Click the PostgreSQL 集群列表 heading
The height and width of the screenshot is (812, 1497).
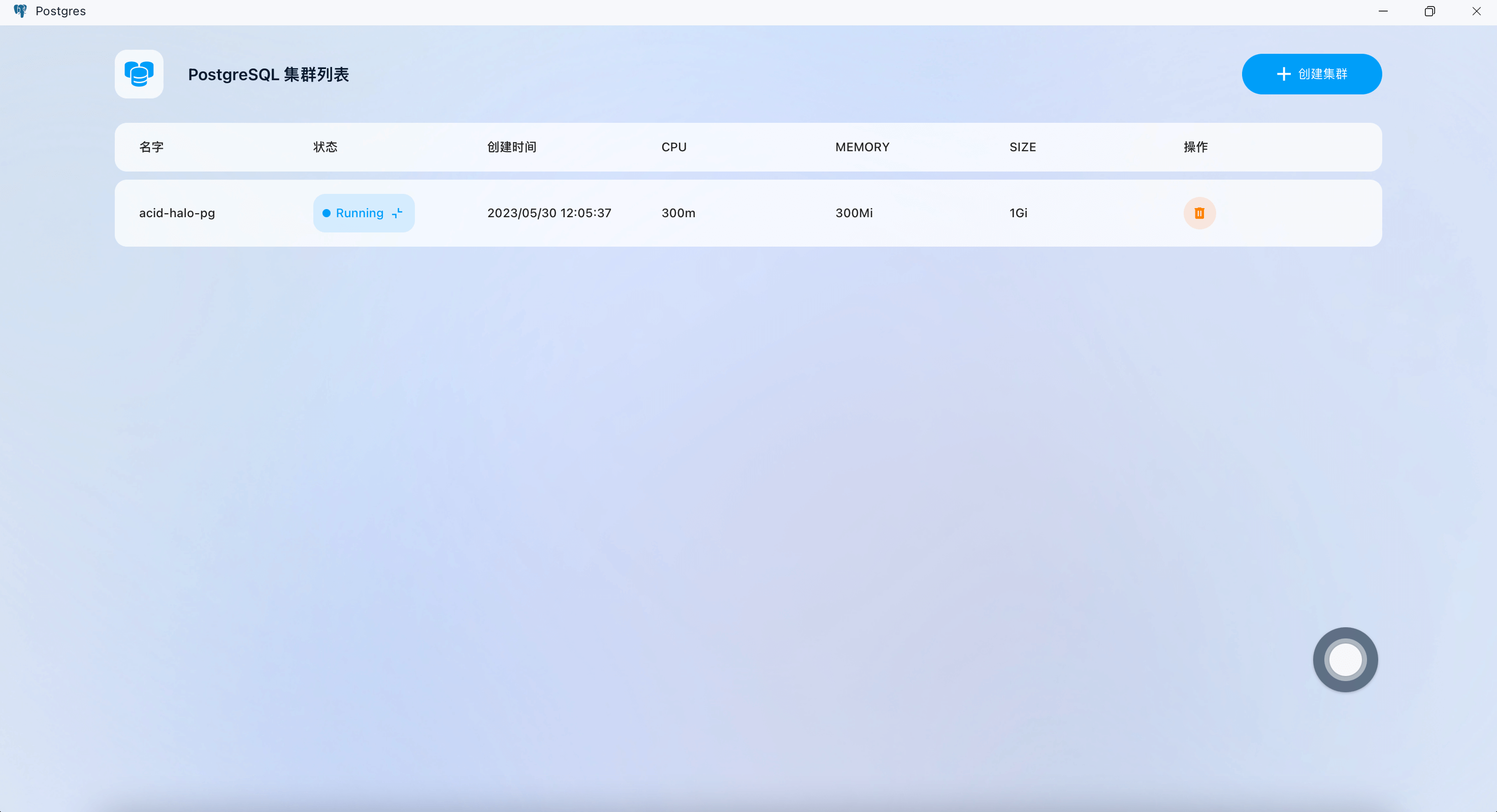click(x=269, y=74)
